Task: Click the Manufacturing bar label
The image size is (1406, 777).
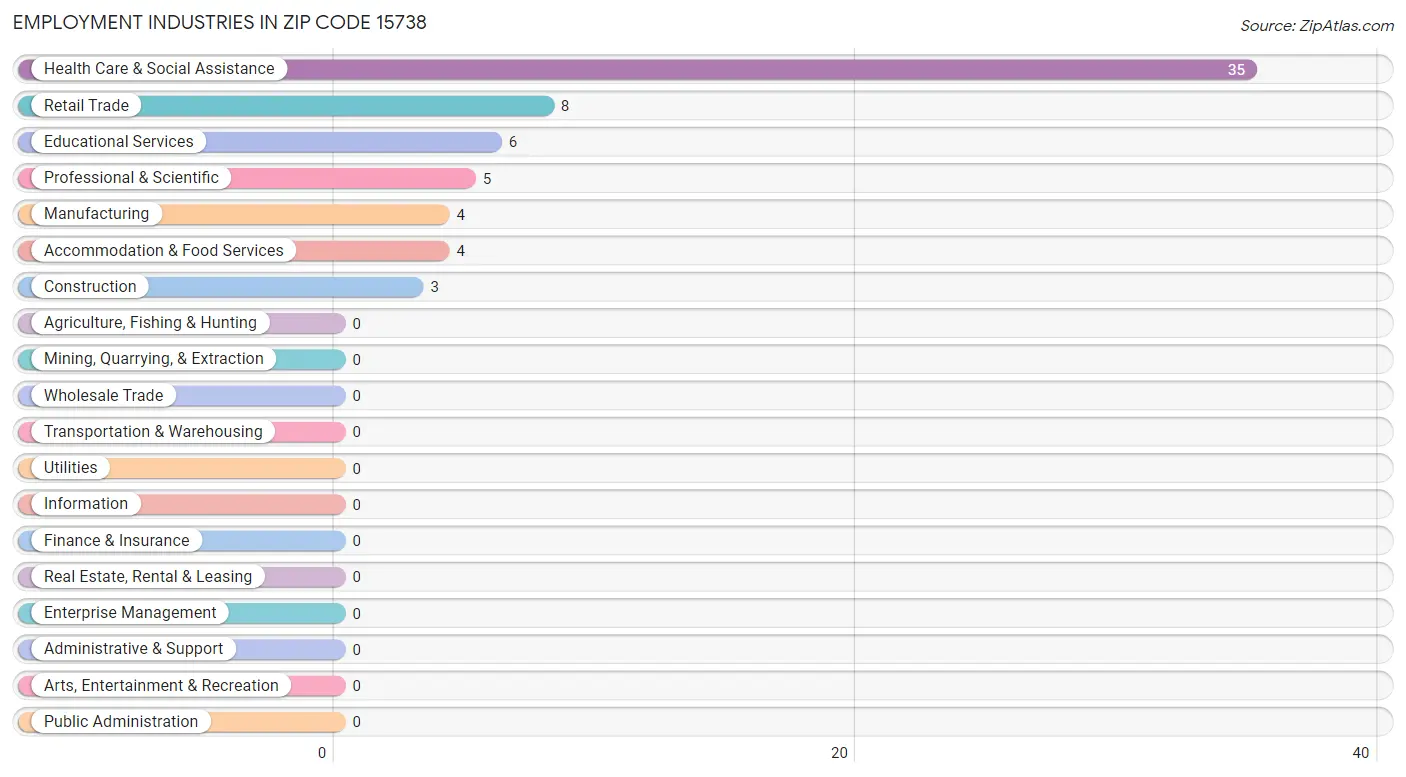Action: coord(96,214)
